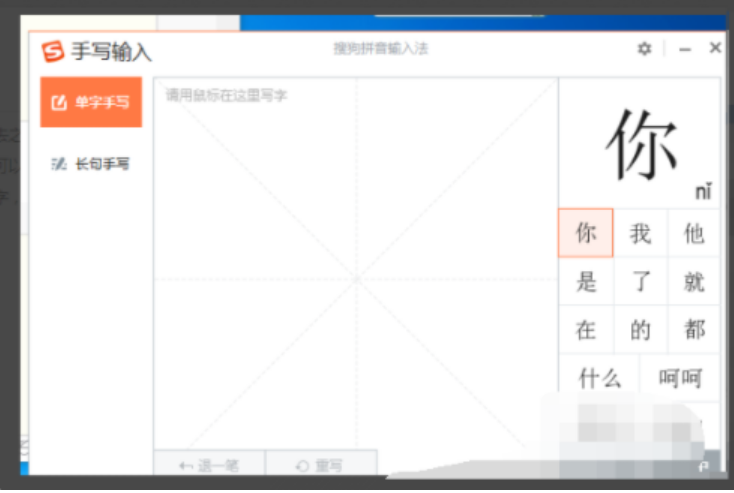Clear the canvas with 重写
This screenshot has height=493, width=734.
(320, 465)
